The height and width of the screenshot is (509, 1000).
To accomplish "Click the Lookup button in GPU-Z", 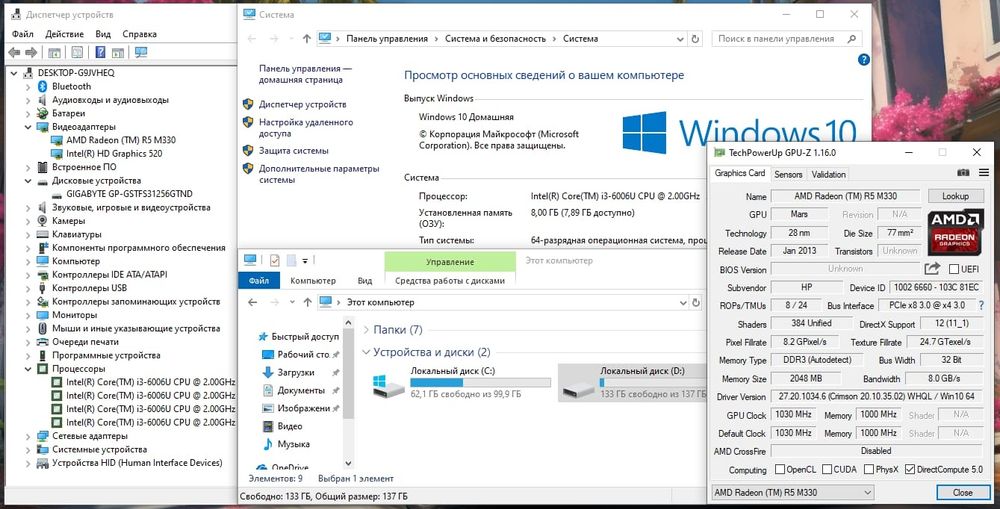I will [955, 196].
